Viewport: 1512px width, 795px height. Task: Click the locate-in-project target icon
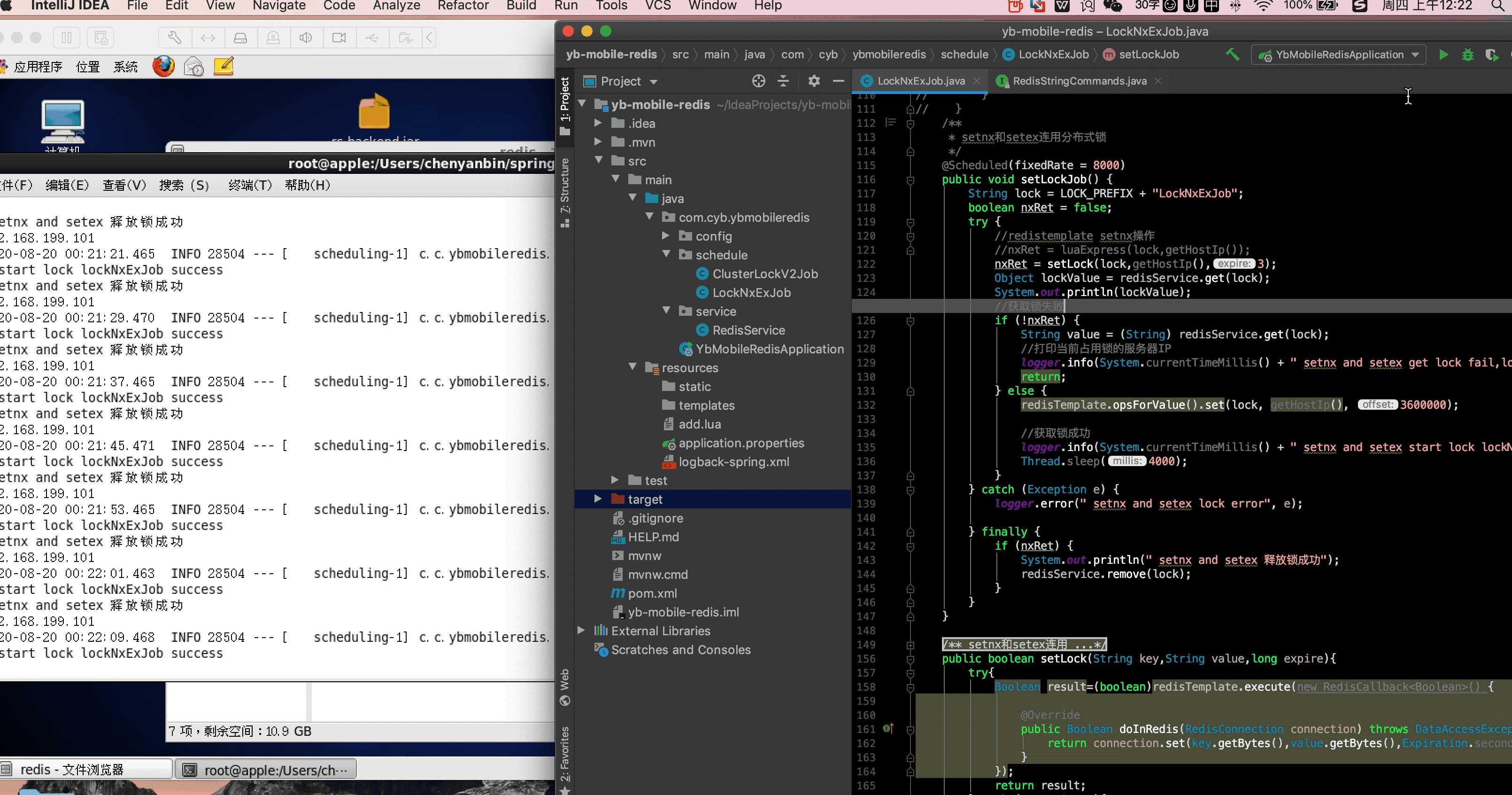click(758, 81)
